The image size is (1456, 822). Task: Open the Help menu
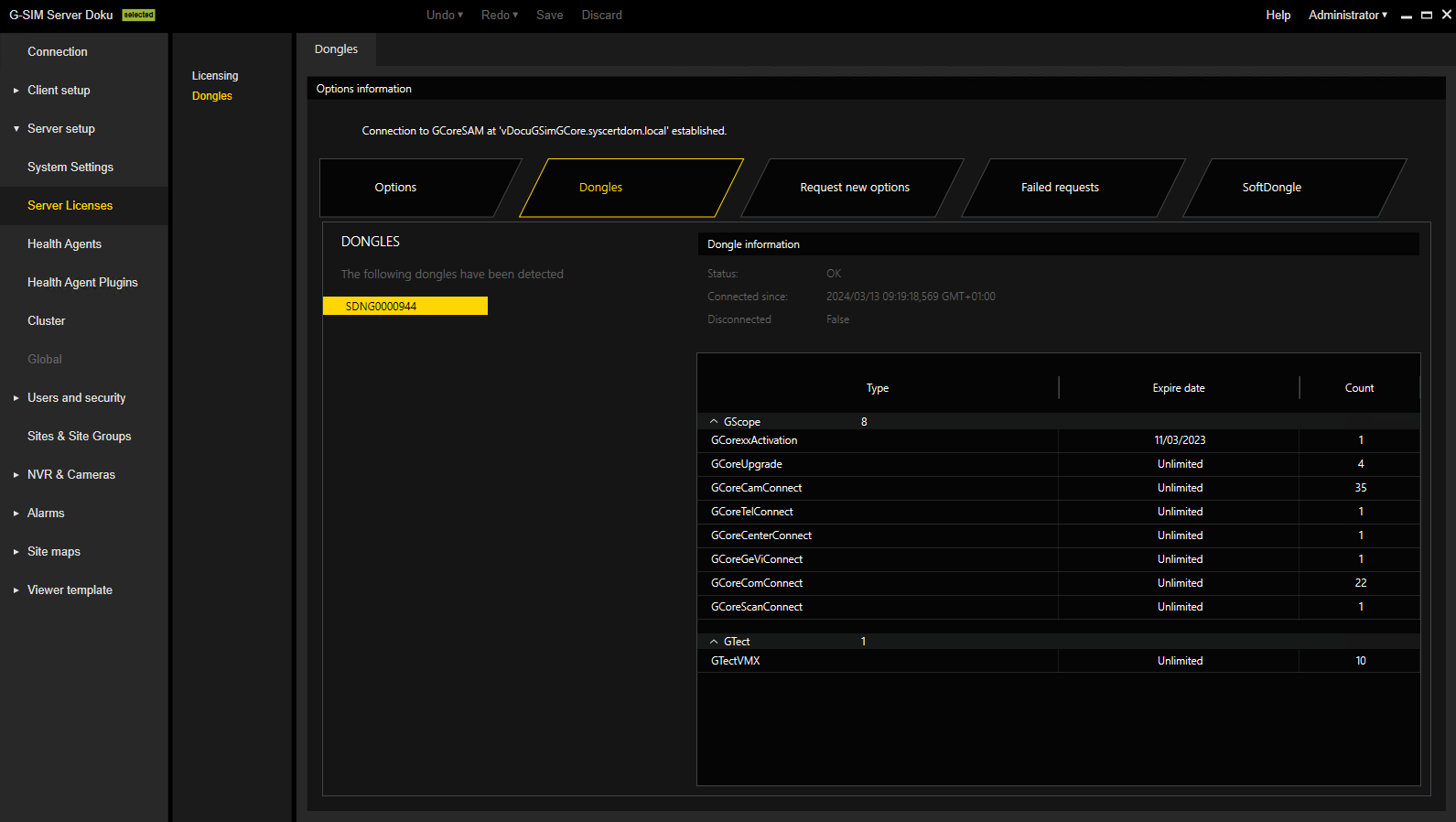pyautogui.click(x=1278, y=15)
